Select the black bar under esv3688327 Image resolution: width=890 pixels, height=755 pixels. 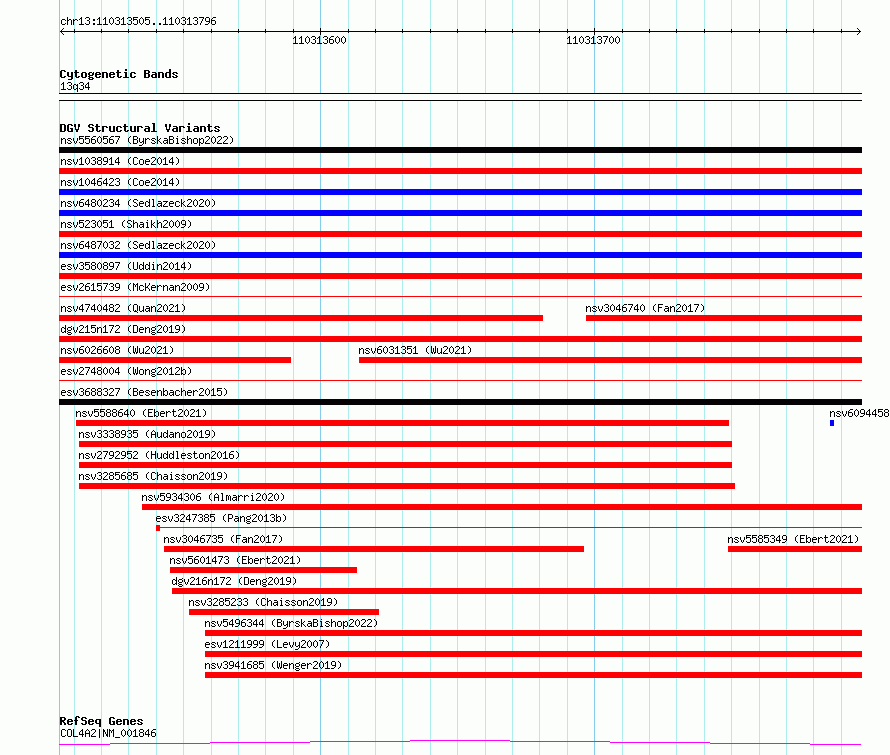tap(460, 402)
